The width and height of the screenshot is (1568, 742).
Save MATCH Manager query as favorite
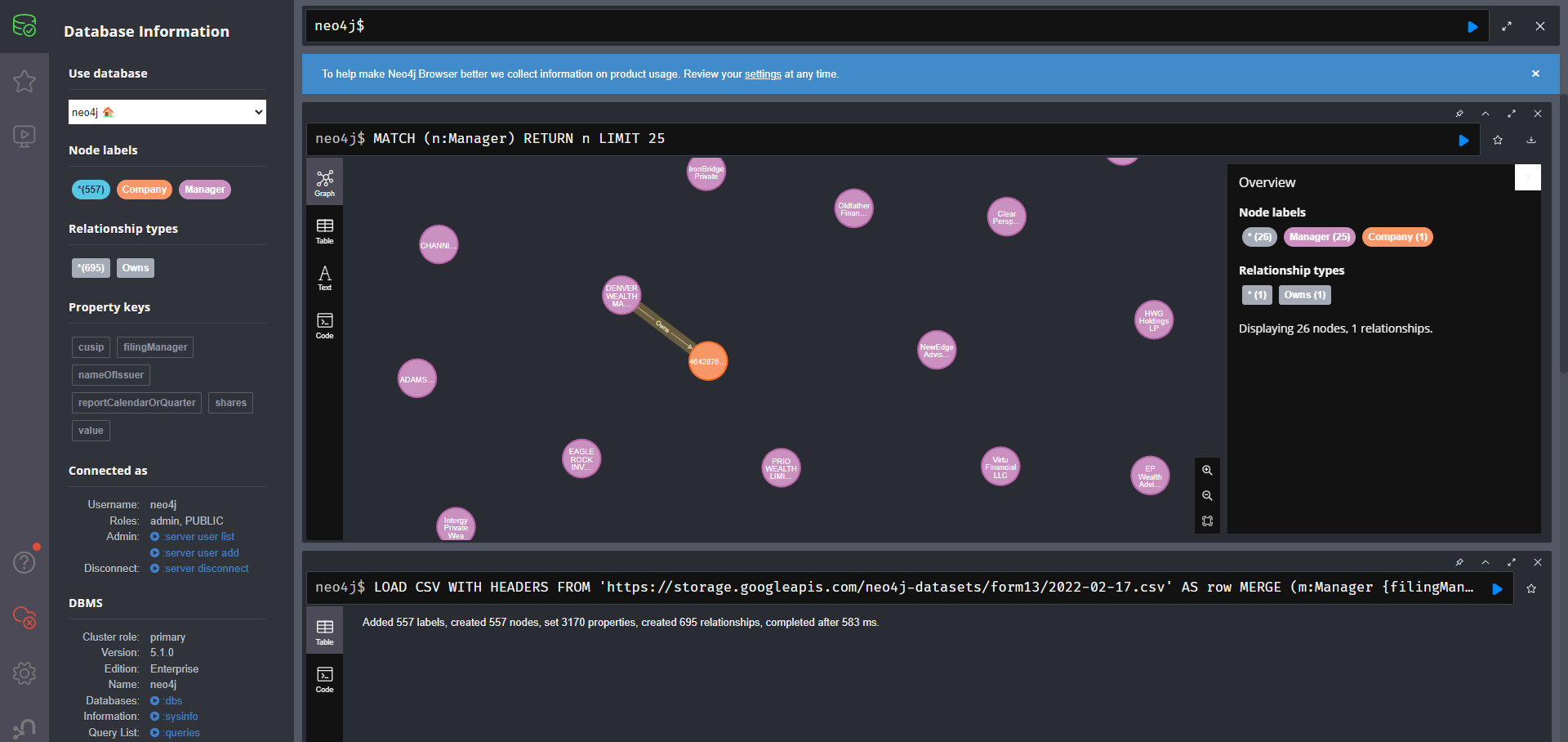click(1498, 140)
